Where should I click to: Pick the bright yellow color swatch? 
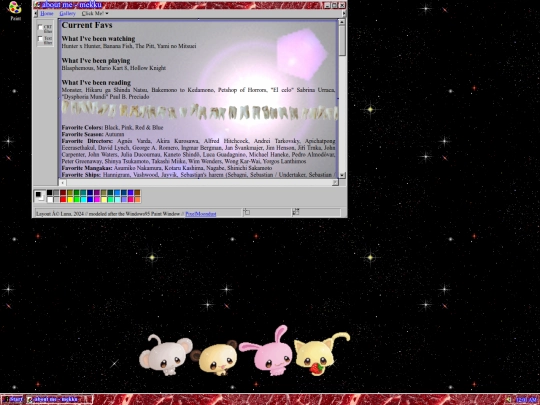click(x=70, y=199)
